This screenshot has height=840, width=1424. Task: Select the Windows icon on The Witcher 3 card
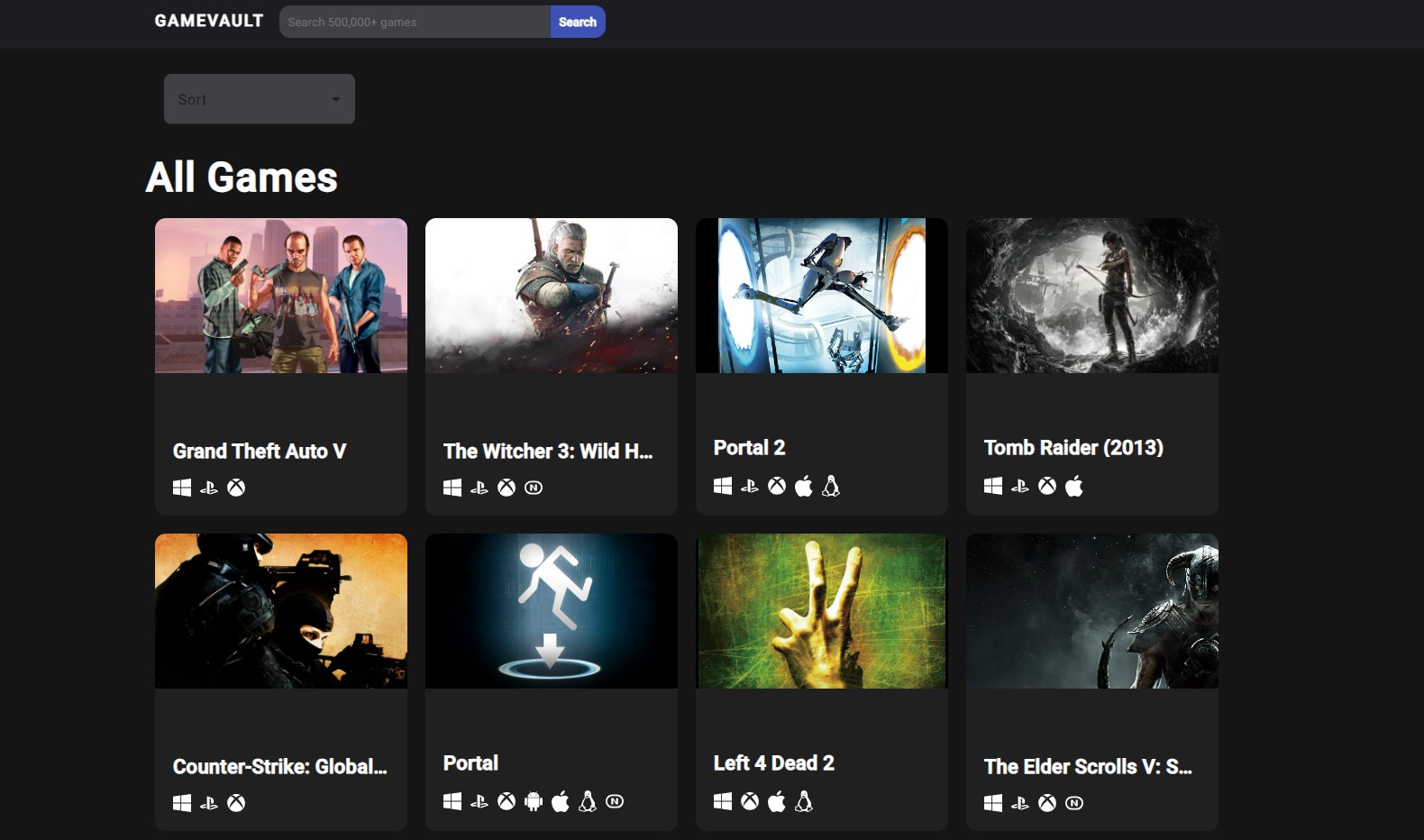coord(452,488)
